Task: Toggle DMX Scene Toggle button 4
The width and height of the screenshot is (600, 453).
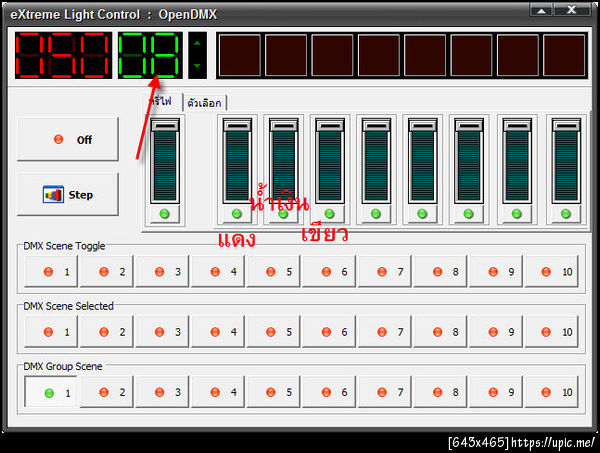Action: [218, 272]
